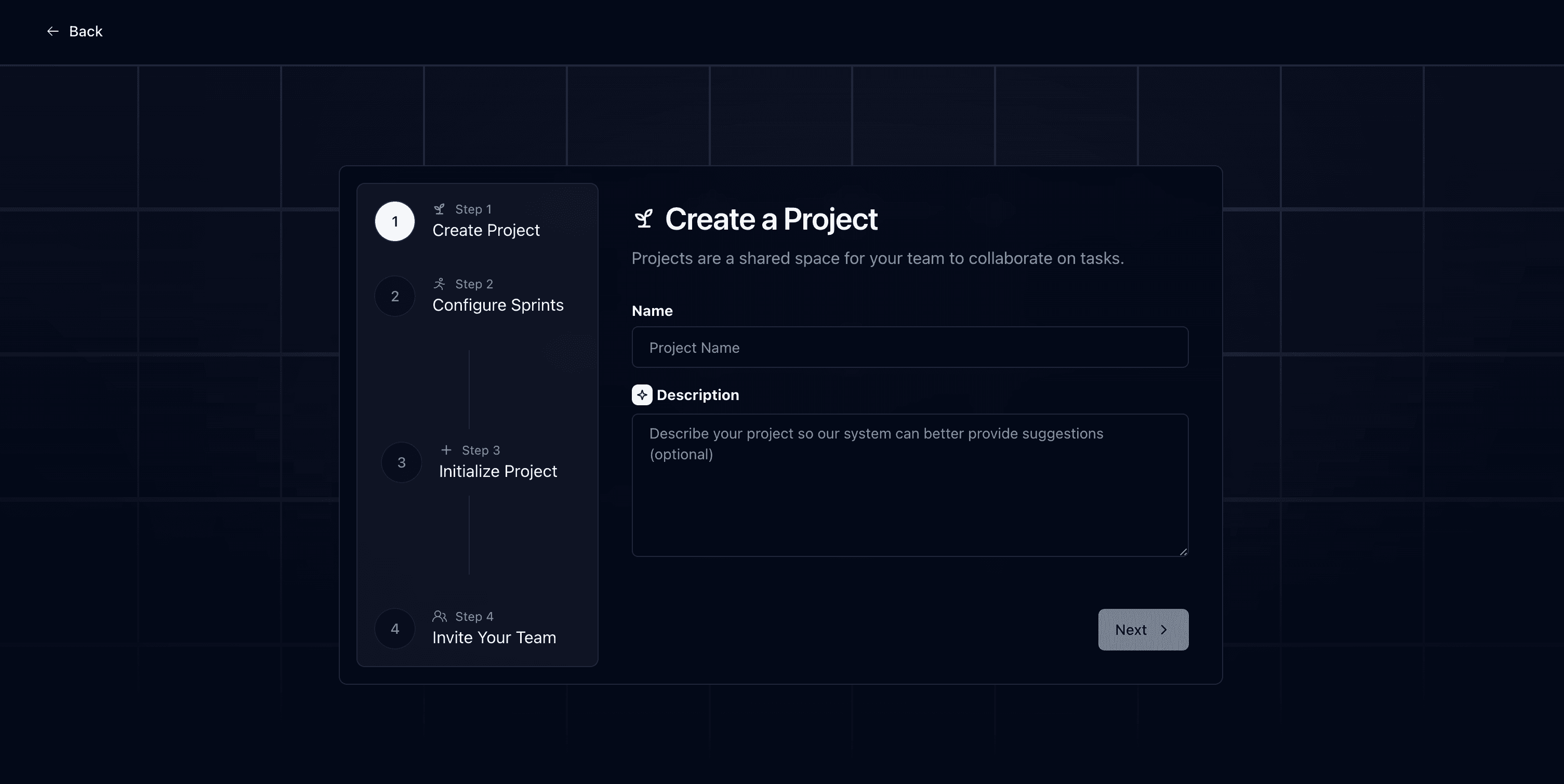This screenshot has width=1564, height=784.
Task: Select step 3 circle in the stepper
Action: pos(401,463)
